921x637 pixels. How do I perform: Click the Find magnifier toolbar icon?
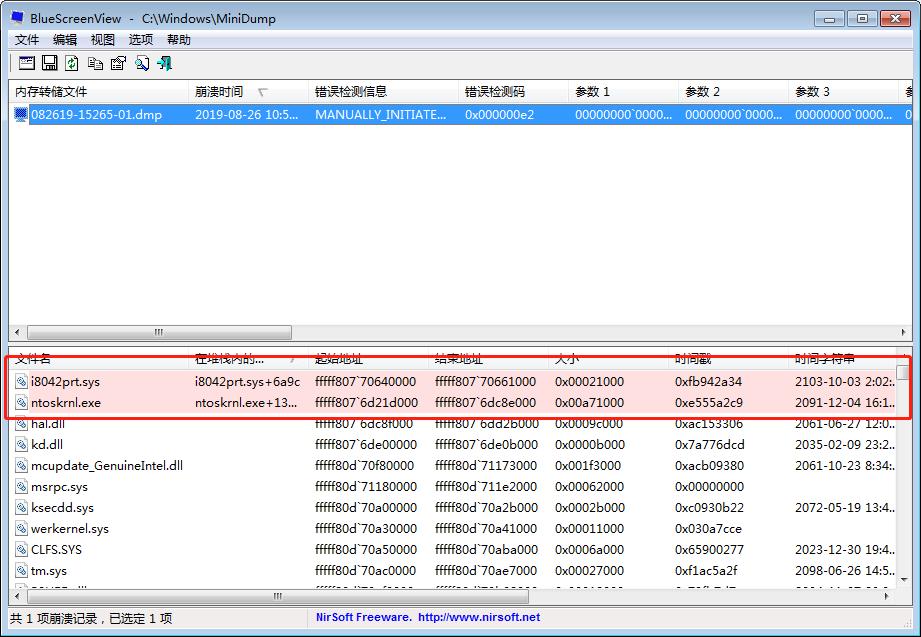pos(141,63)
